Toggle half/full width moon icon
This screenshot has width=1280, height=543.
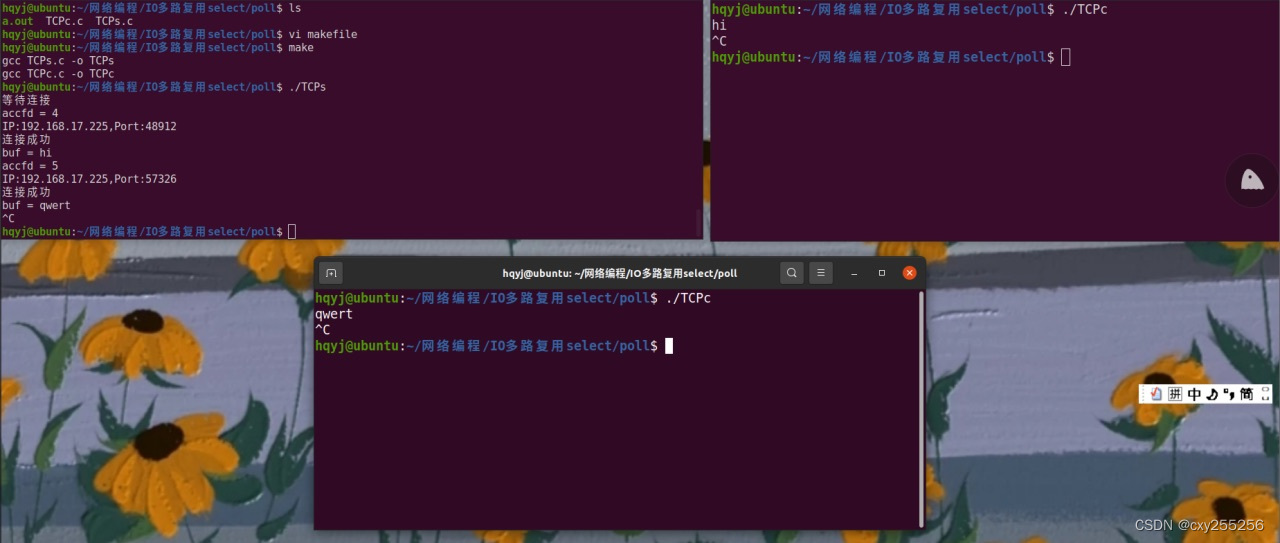[1211, 394]
